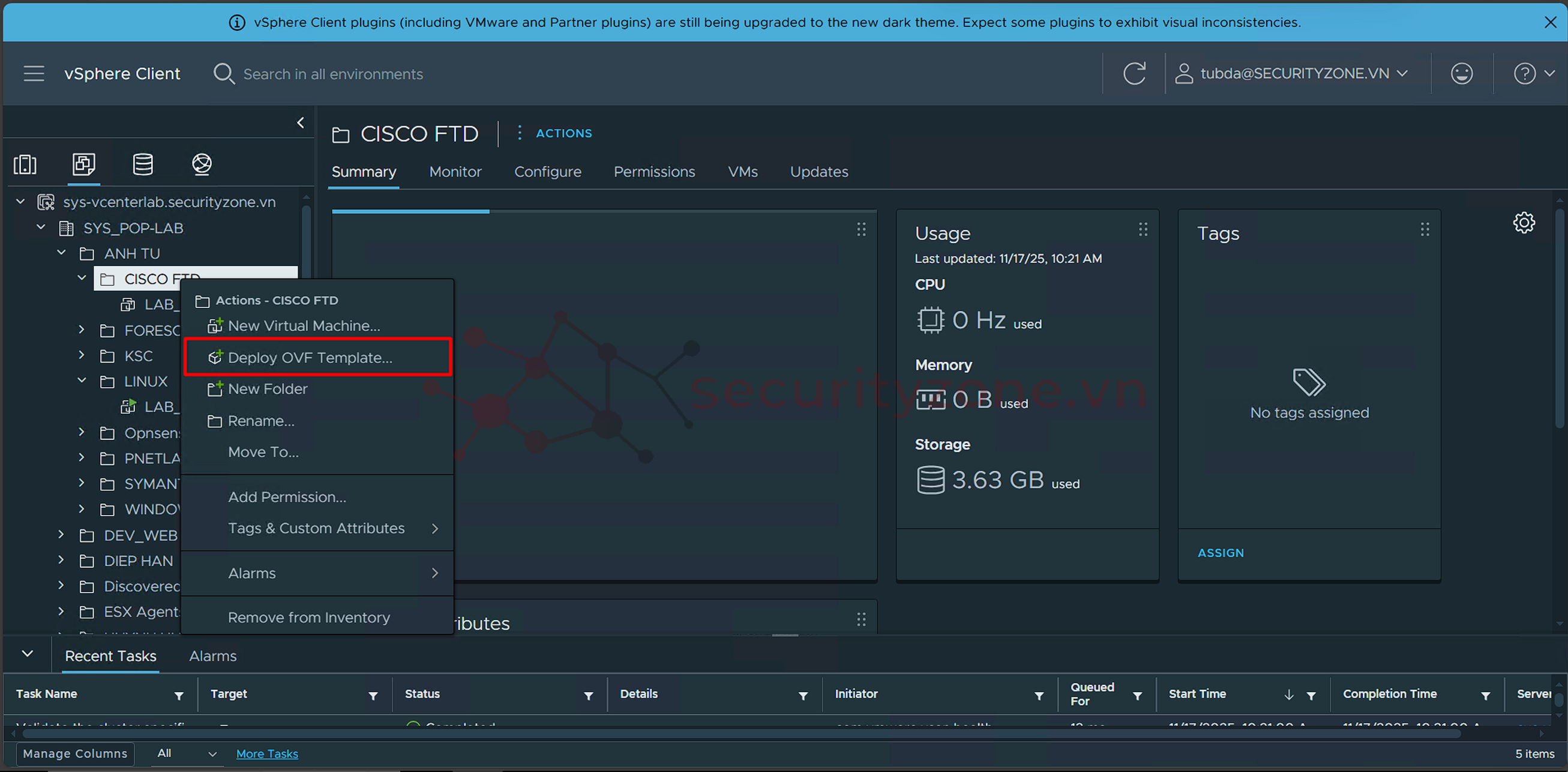The image size is (1568, 772).
Task: Select Deploy OVF Template menu entry
Action: click(x=310, y=357)
